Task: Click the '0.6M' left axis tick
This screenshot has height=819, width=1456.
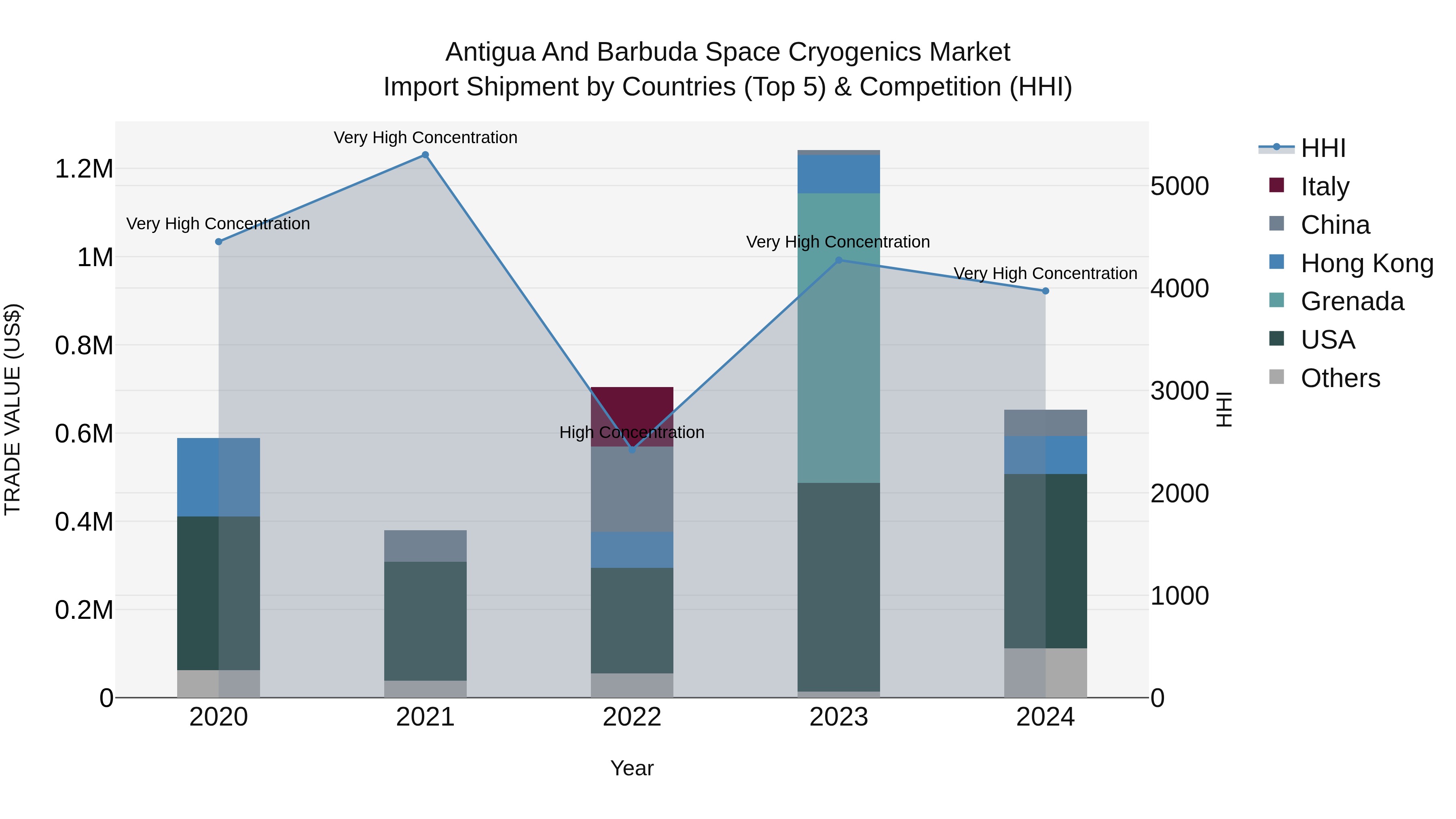Action: tap(84, 434)
